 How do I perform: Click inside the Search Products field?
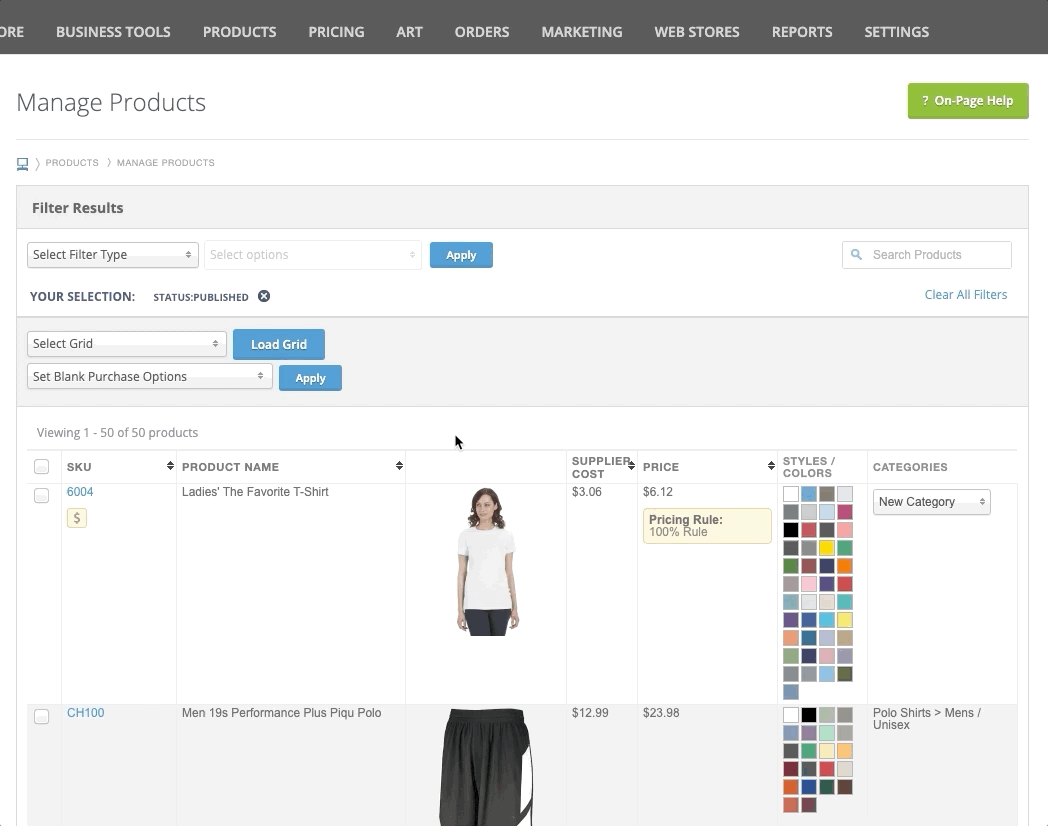pos(930,254)
